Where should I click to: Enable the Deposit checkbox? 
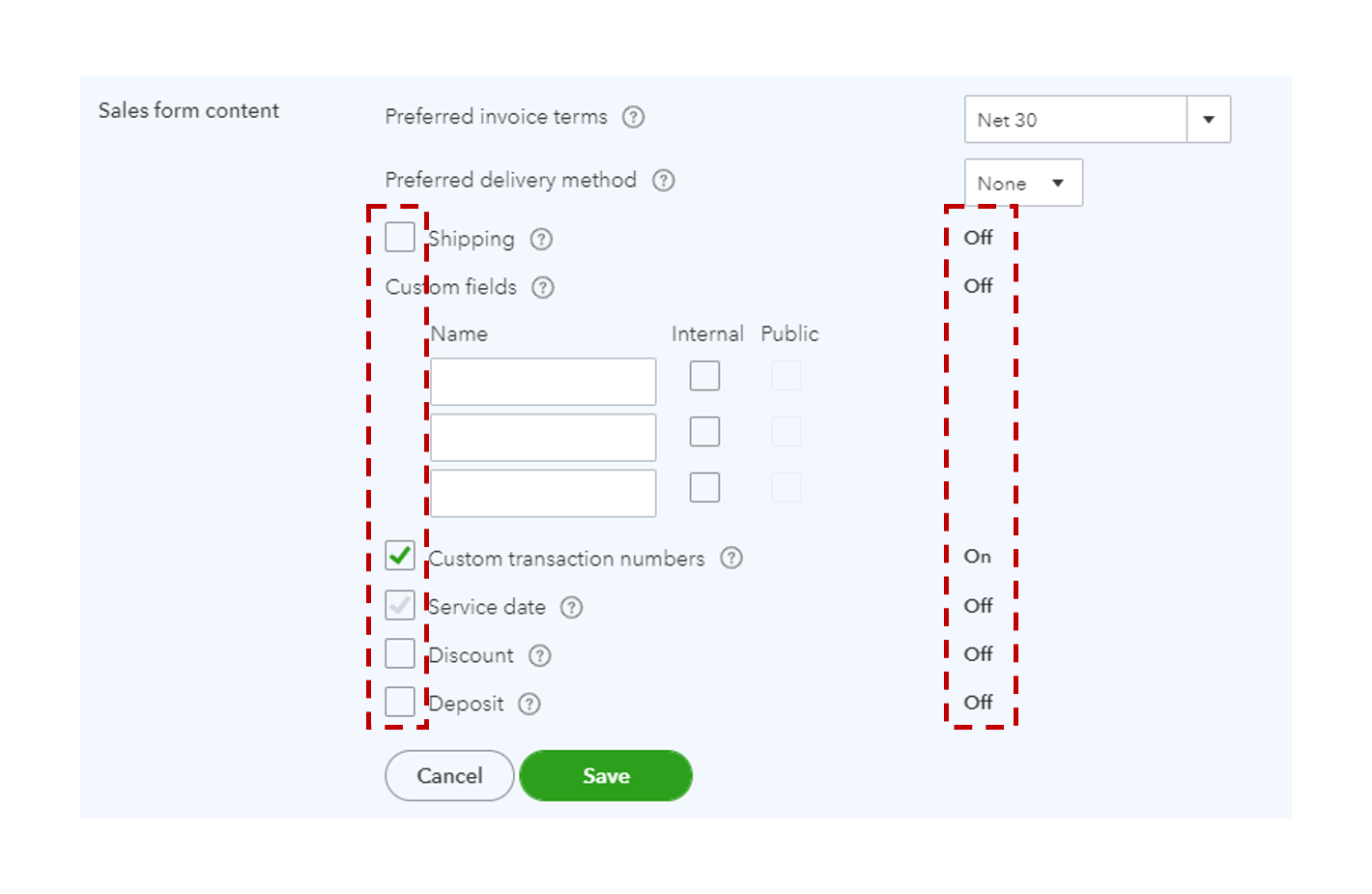pos(400,702)
